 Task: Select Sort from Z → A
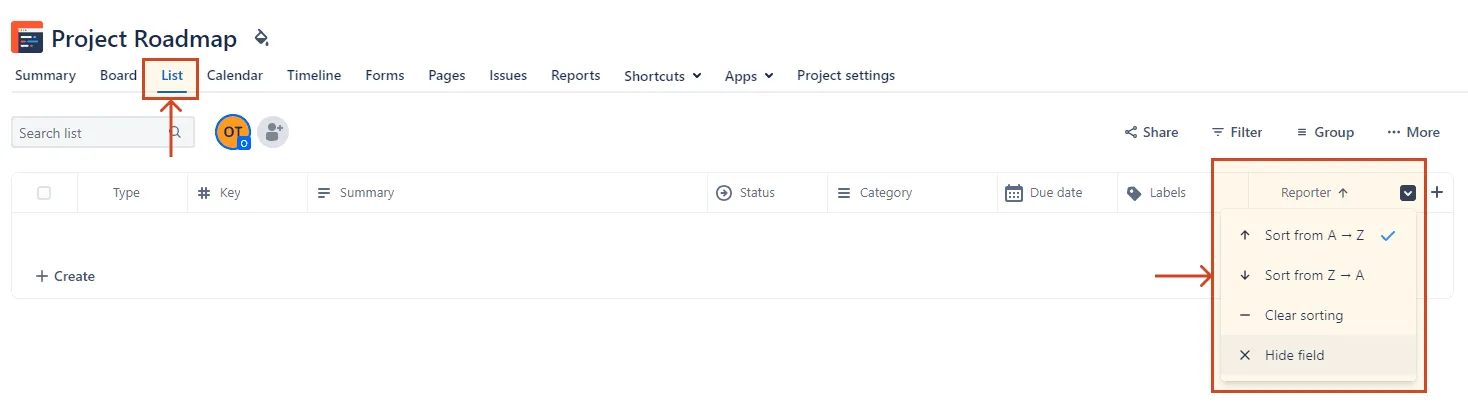tap(1313, 275)
